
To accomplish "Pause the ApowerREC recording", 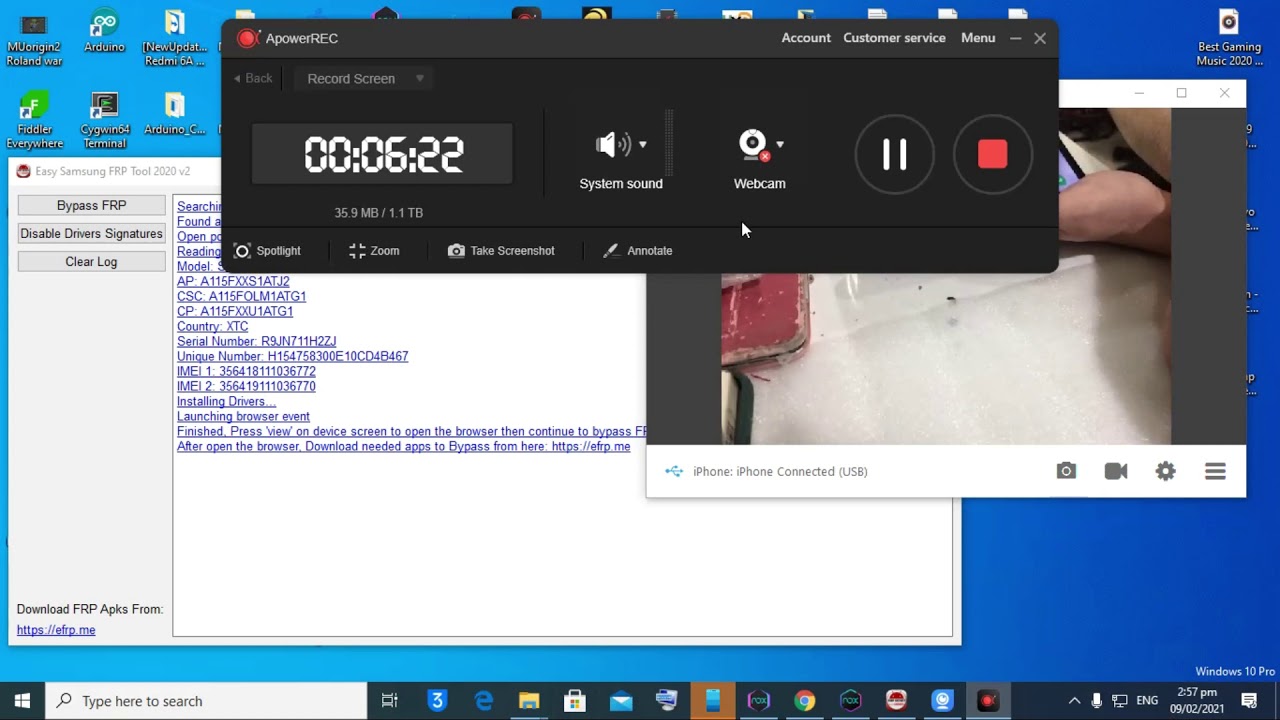I will coord(894,154).
